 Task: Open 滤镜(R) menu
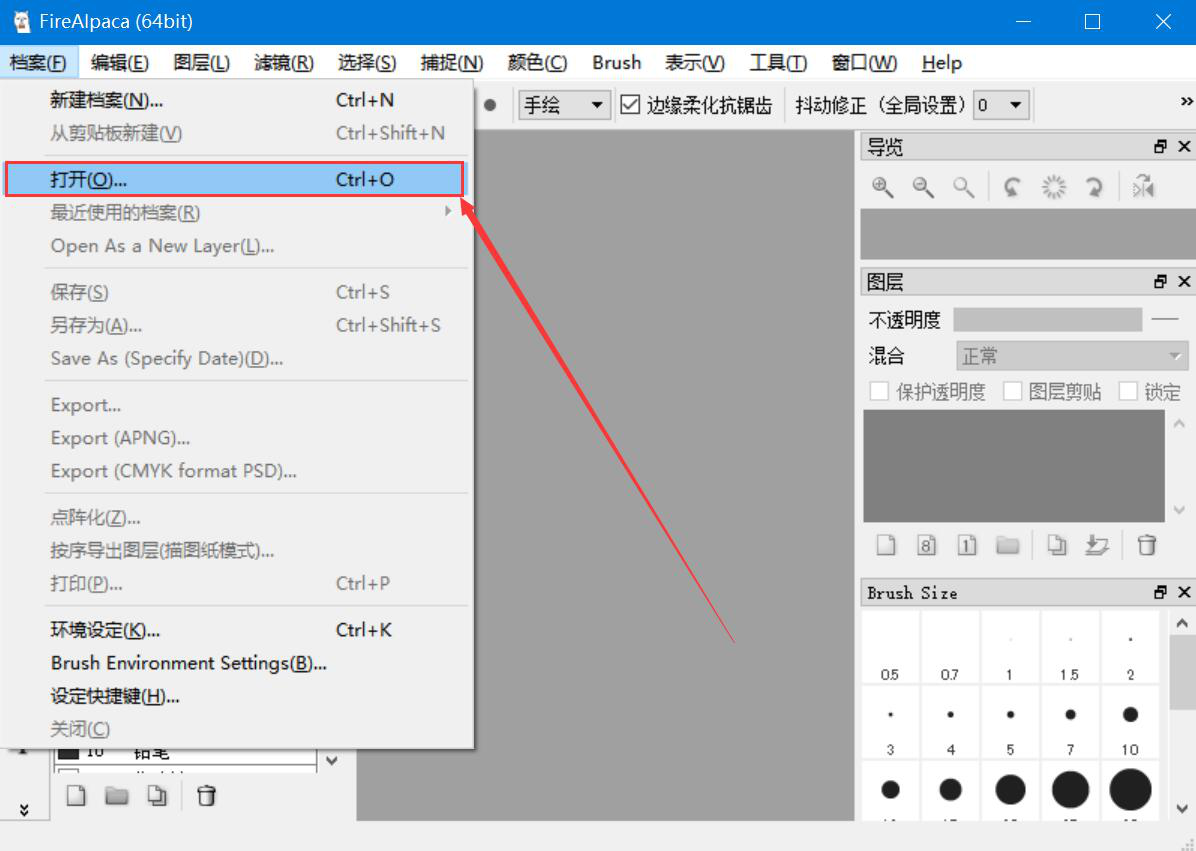coord(284,63)
